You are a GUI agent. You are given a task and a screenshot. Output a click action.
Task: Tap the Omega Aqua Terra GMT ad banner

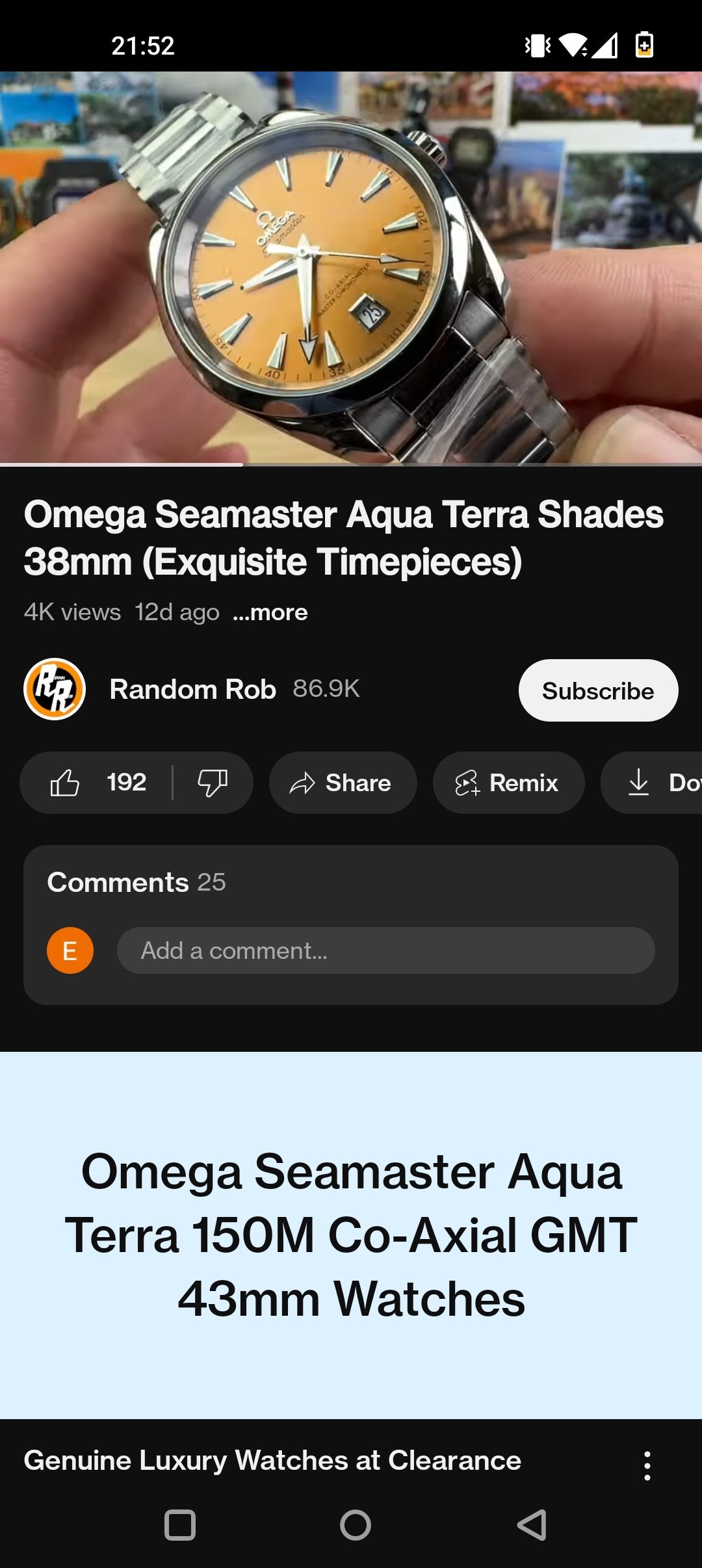pos(351,1235)
